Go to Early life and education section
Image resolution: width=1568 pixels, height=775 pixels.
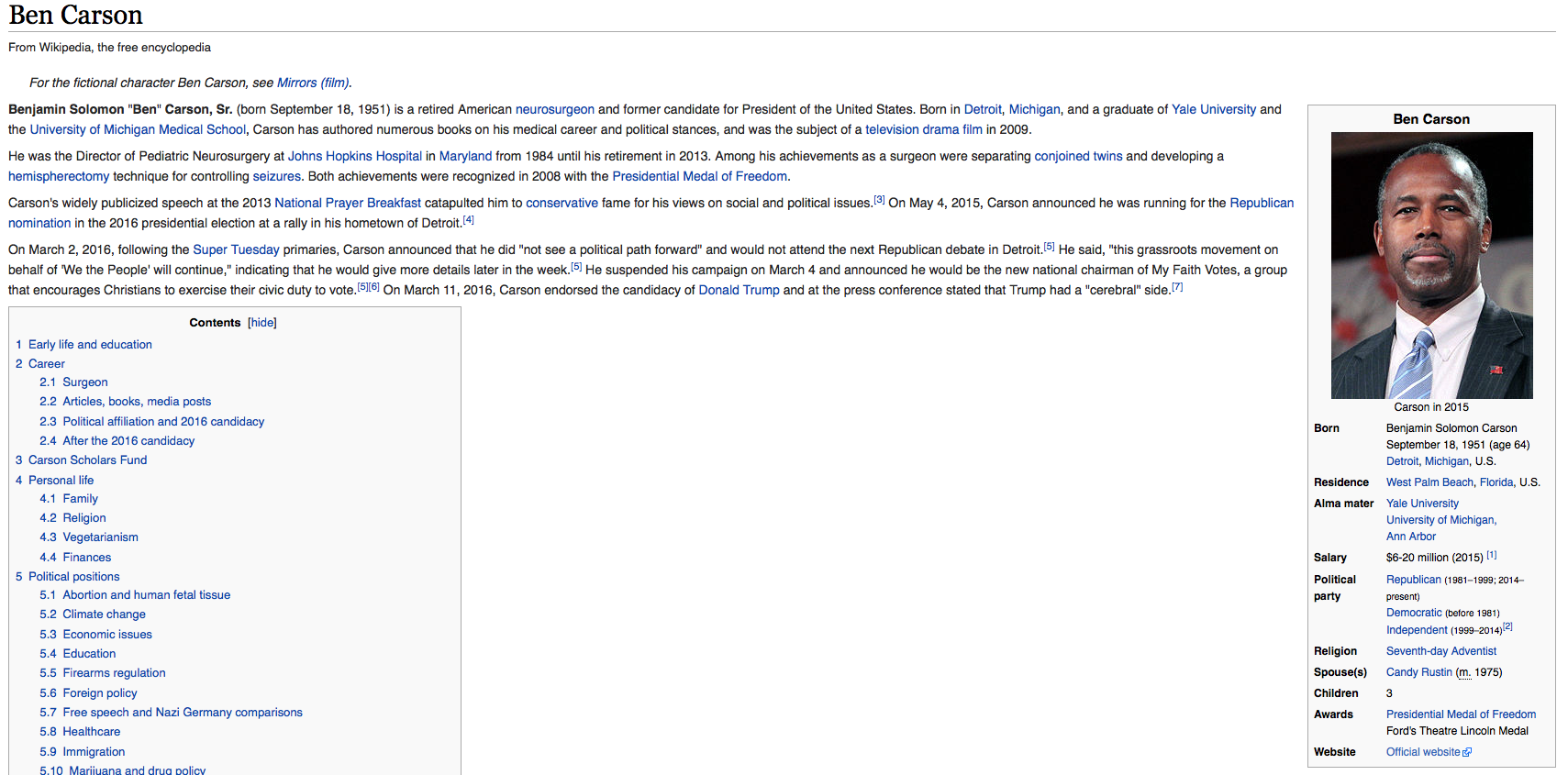coord(90,345)
